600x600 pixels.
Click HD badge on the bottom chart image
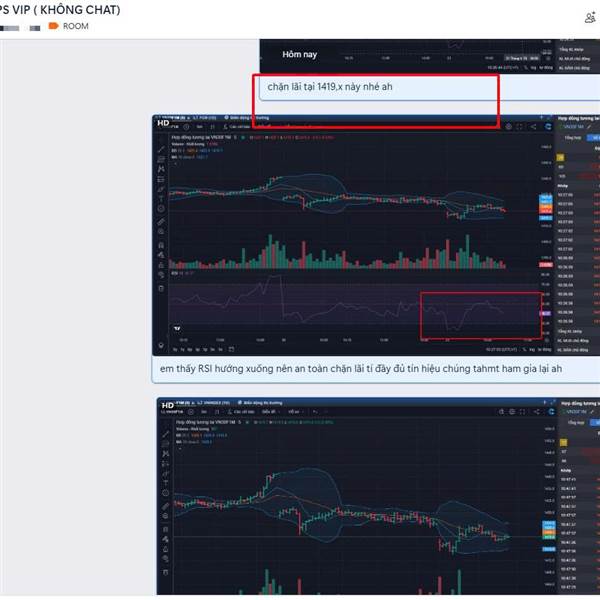(168, 405)
